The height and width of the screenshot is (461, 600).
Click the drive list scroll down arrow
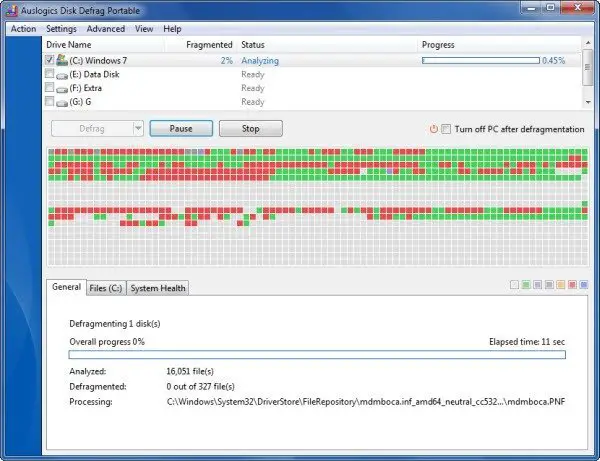588,102
